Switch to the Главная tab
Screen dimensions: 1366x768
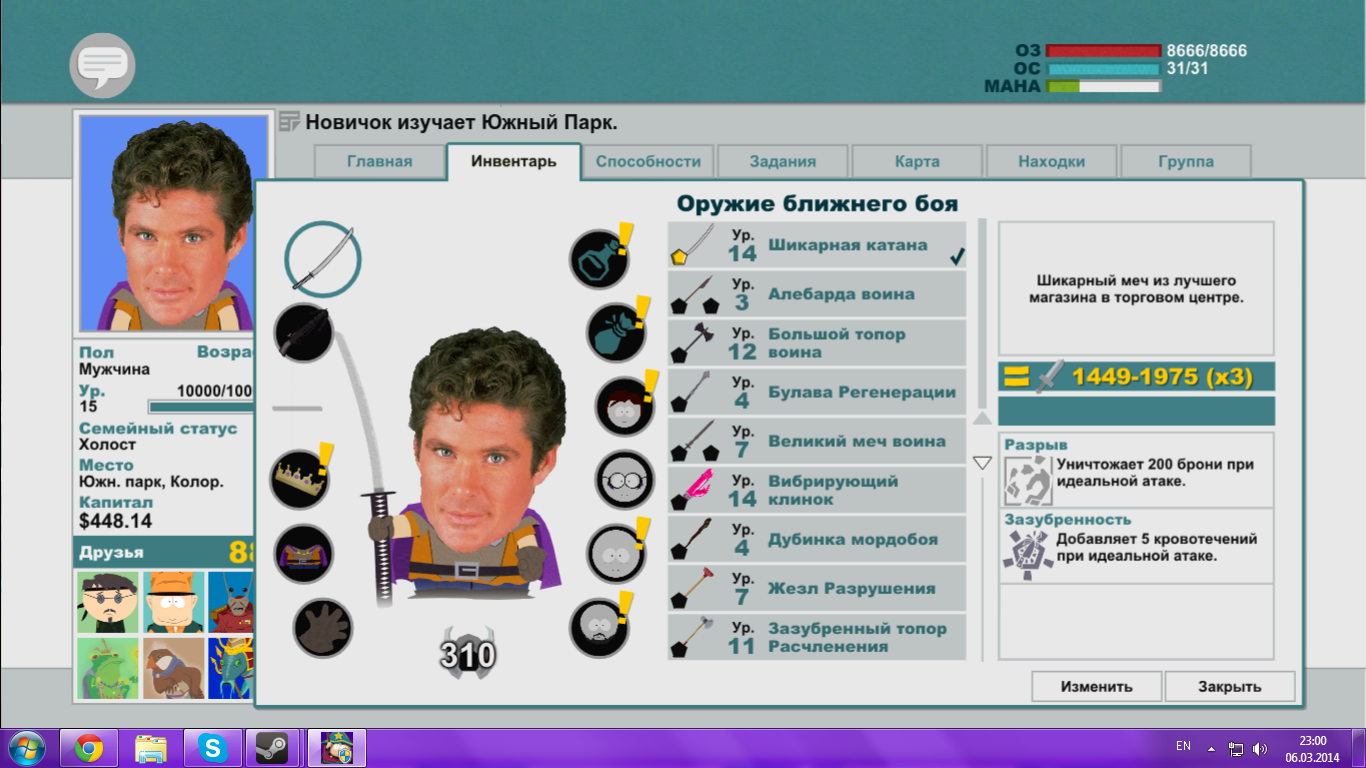[380, 161]
